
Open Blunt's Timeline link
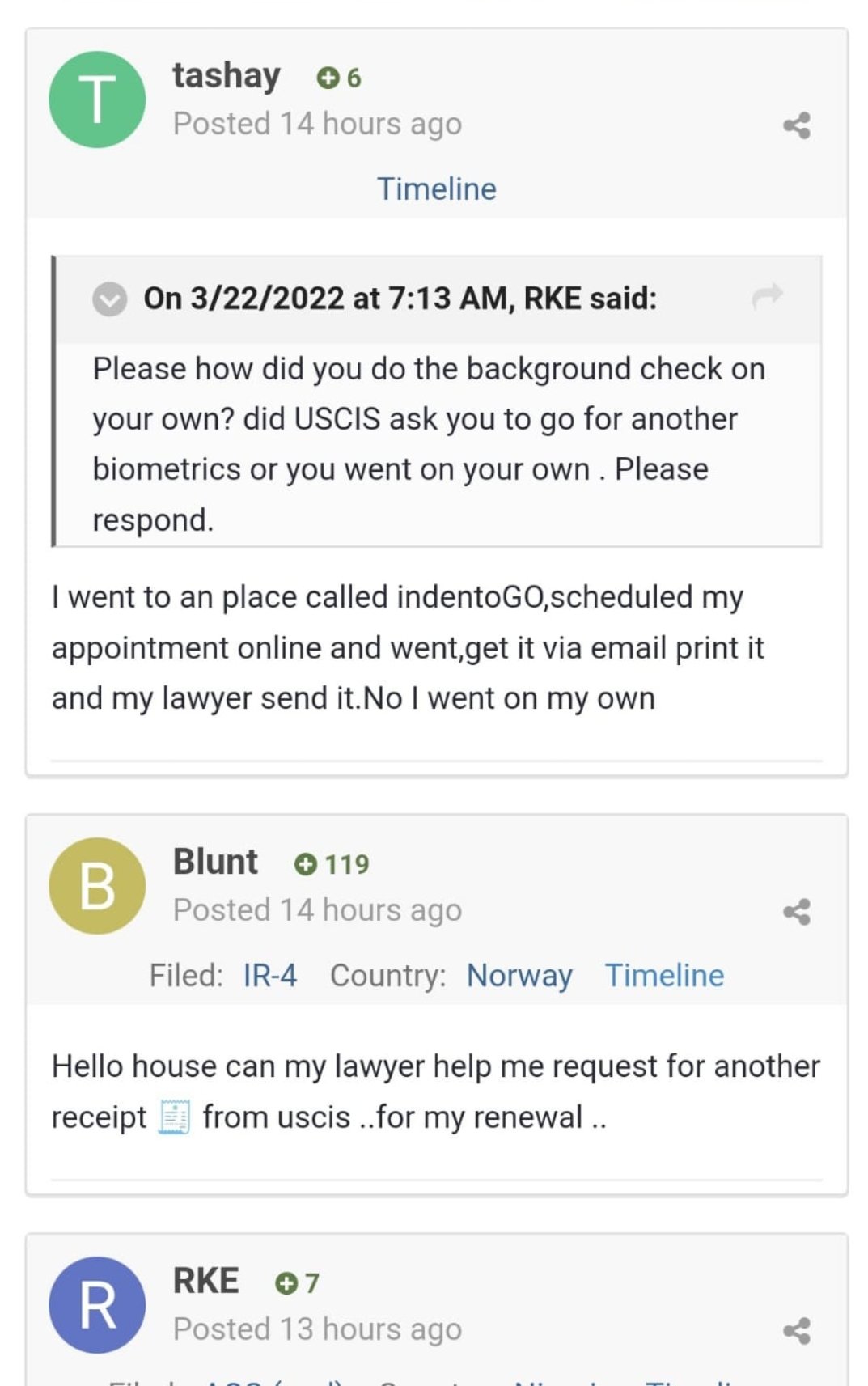pyautogui.click(x=664, y=975)
